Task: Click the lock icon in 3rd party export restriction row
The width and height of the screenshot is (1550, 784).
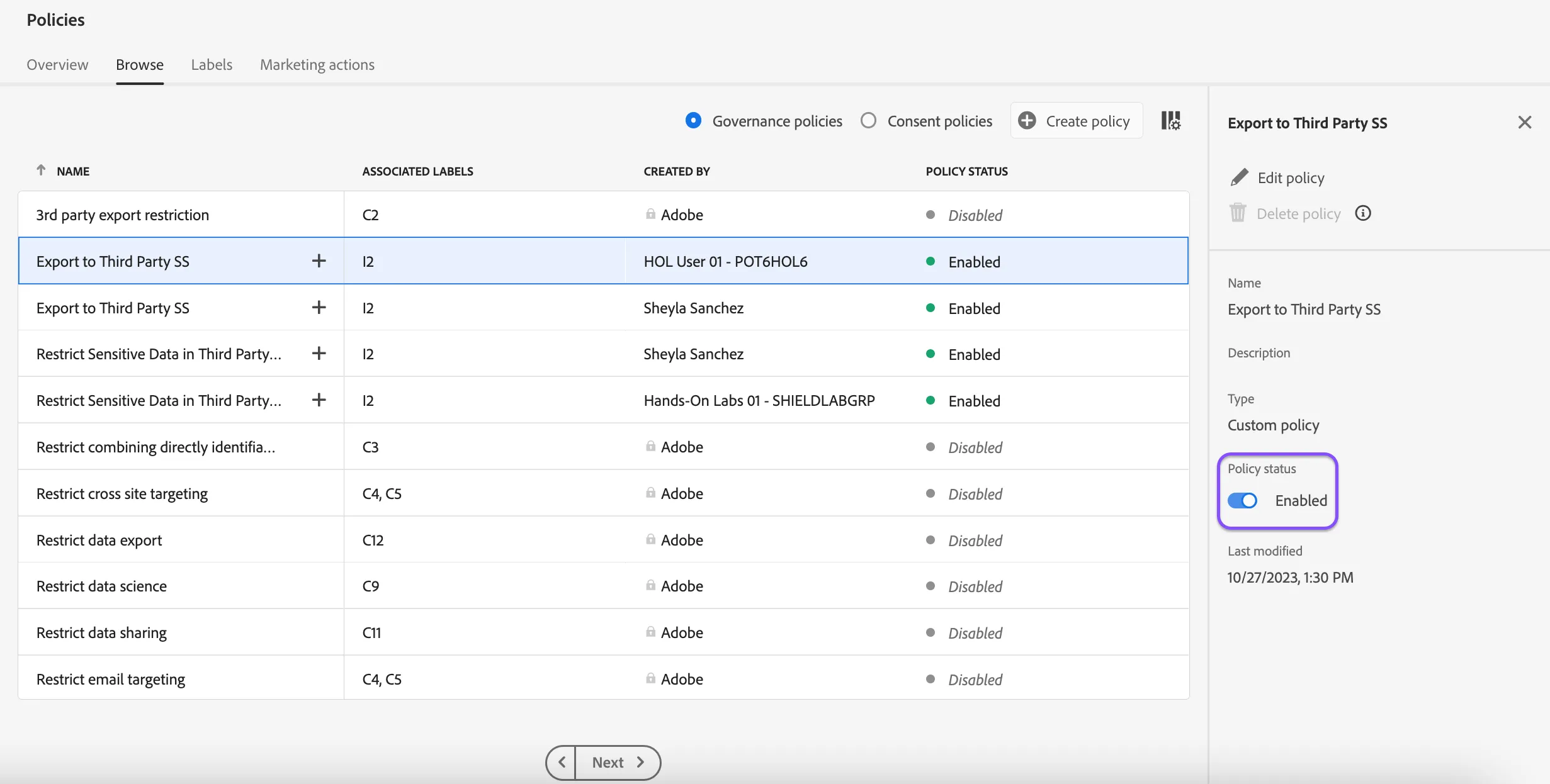Action: tap(650, 214)
